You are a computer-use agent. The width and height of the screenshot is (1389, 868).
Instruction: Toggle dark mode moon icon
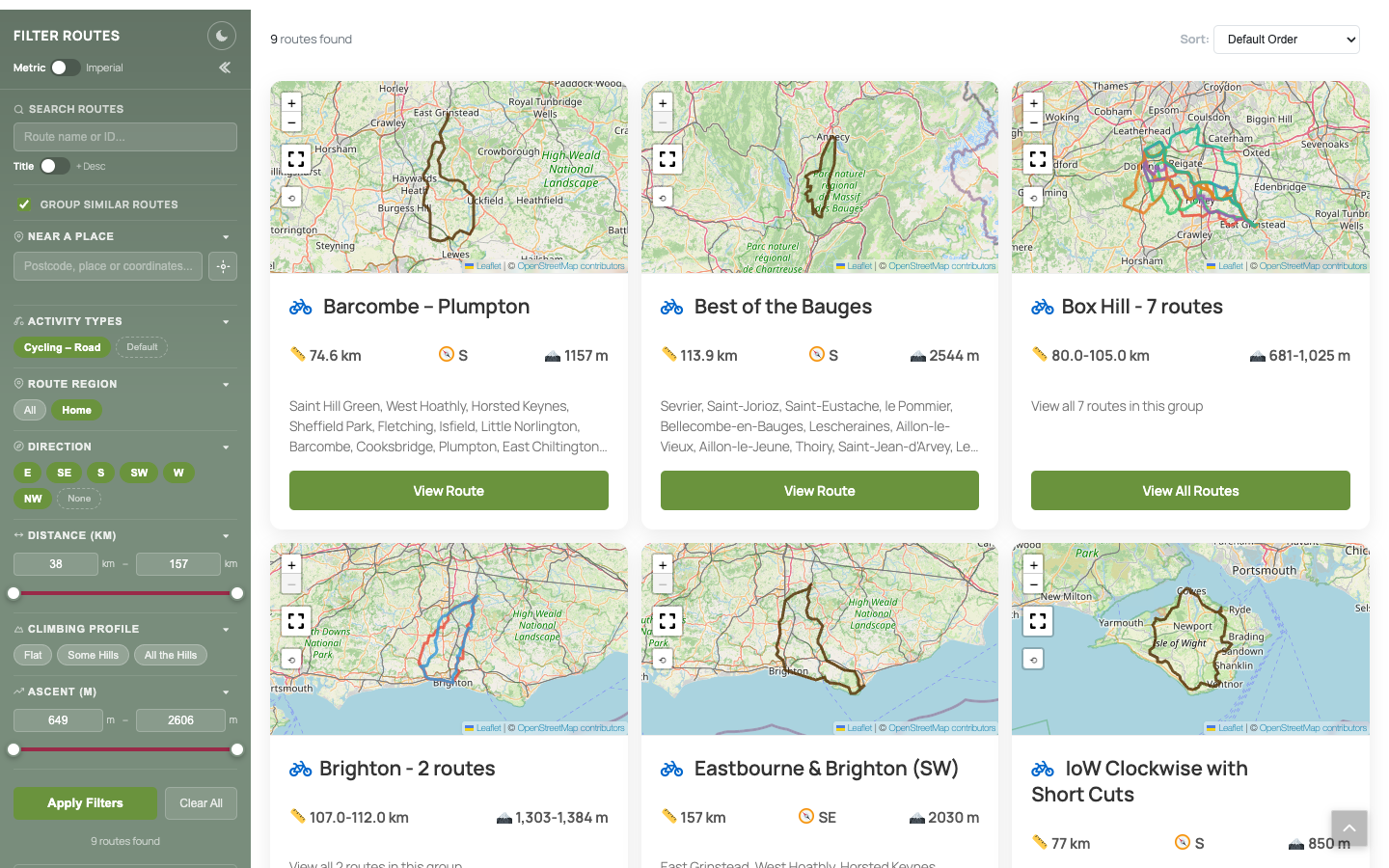222,36
